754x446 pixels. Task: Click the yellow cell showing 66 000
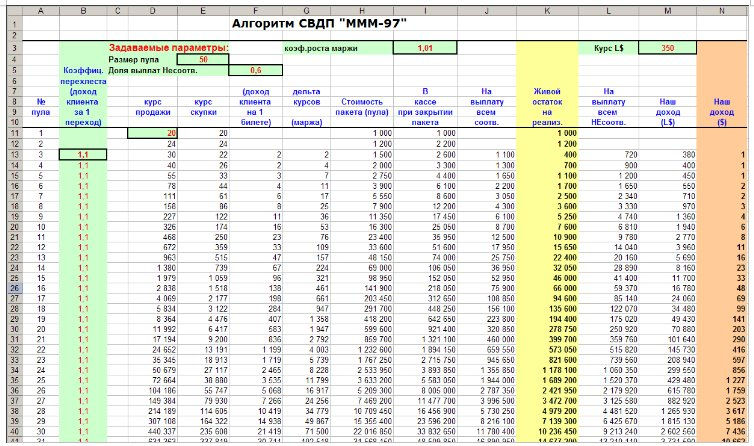[x=547, y=288]
